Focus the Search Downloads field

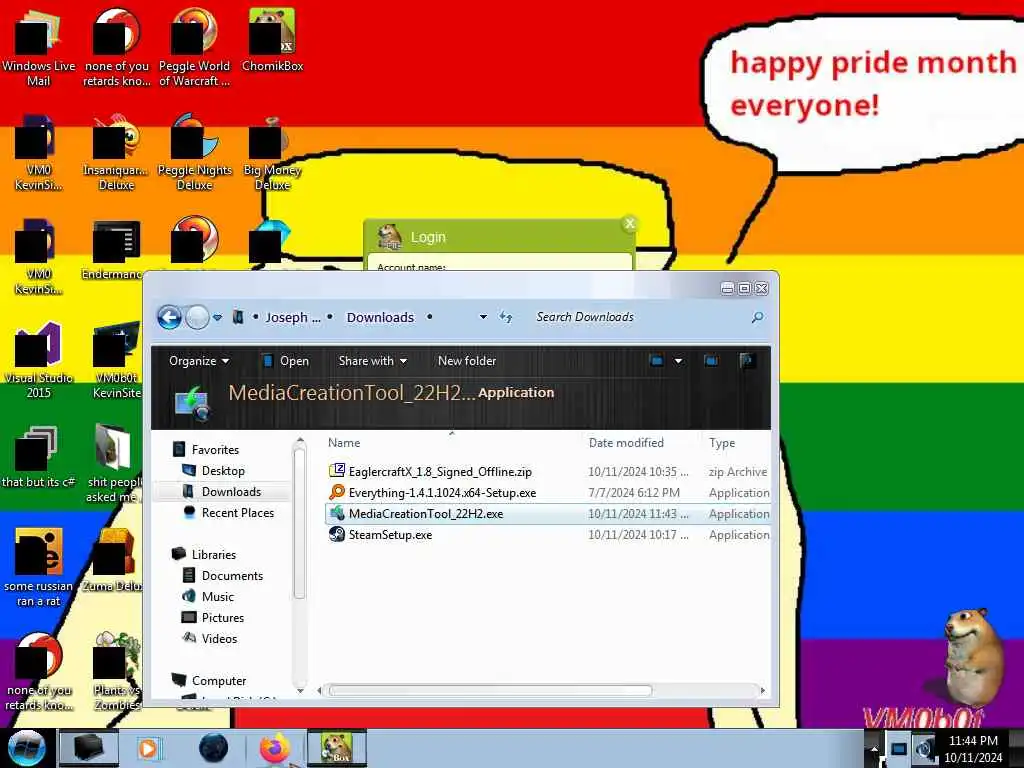click(640, 317)
